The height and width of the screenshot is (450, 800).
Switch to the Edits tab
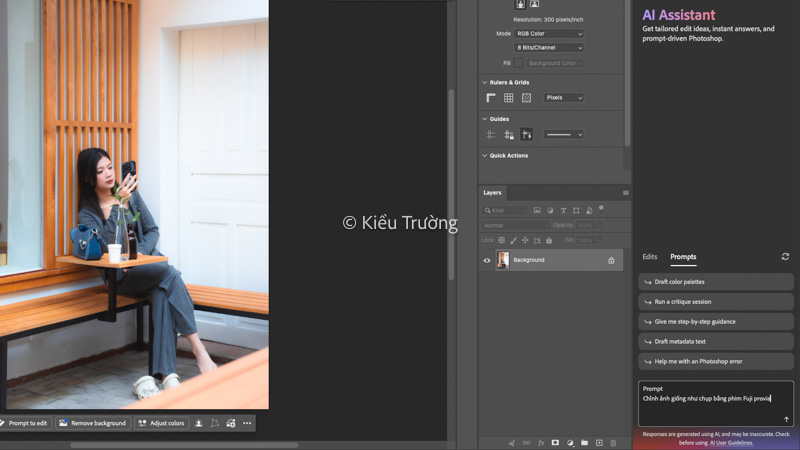pyautogui.click(x=649, y=257)
